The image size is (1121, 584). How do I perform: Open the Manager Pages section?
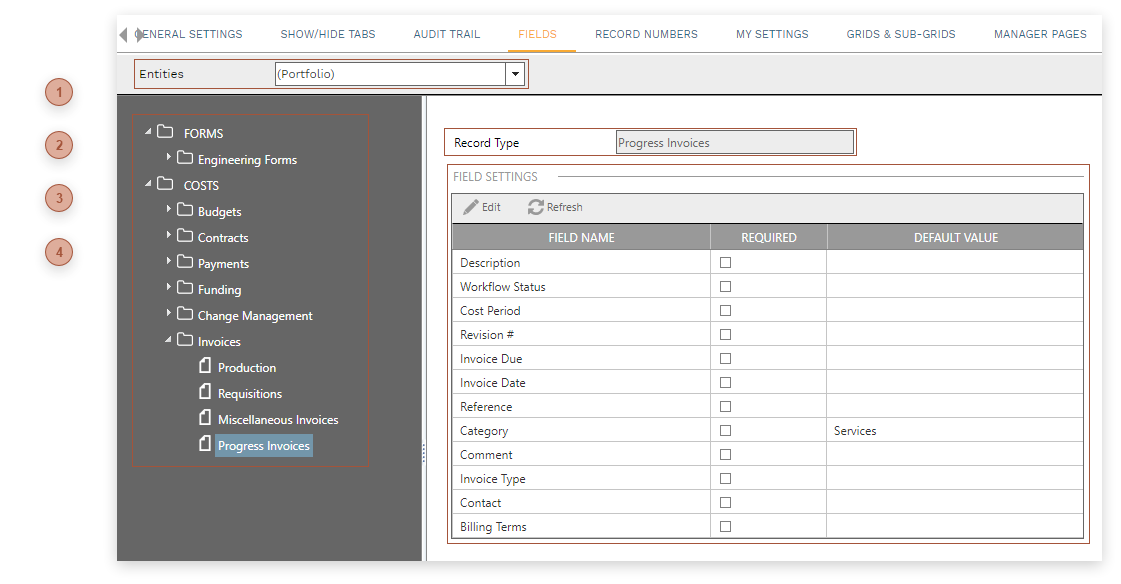1040,33
